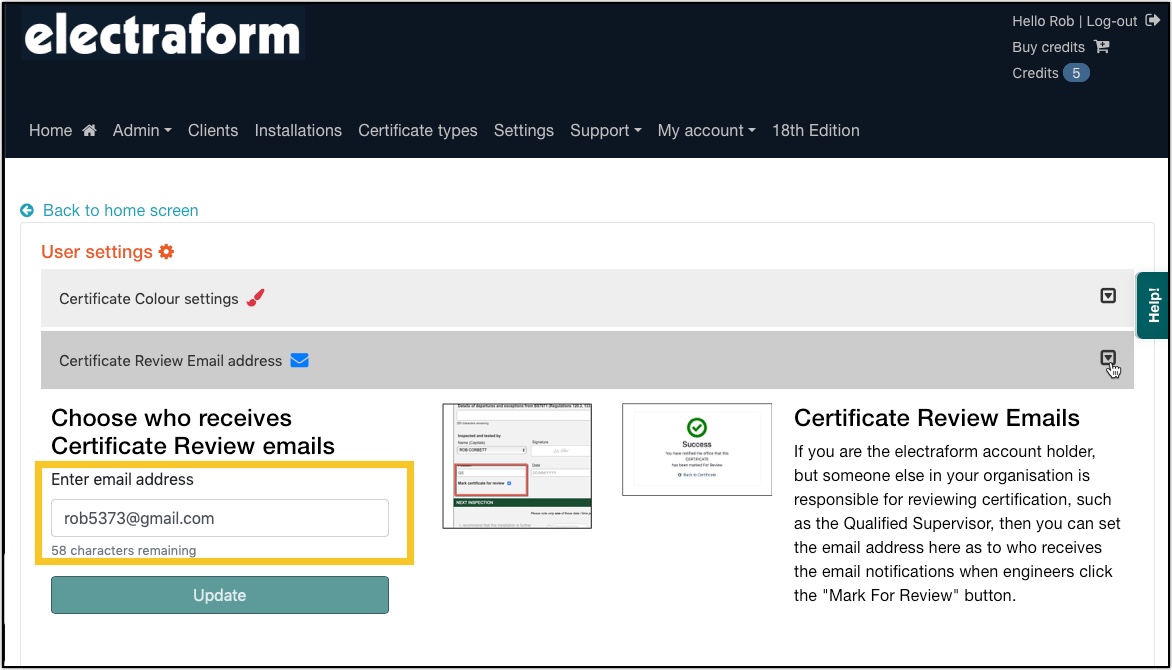Click the 'Enter email address' label
Image resolution: width=1172 pixels, height=670 pixels.
123,479
